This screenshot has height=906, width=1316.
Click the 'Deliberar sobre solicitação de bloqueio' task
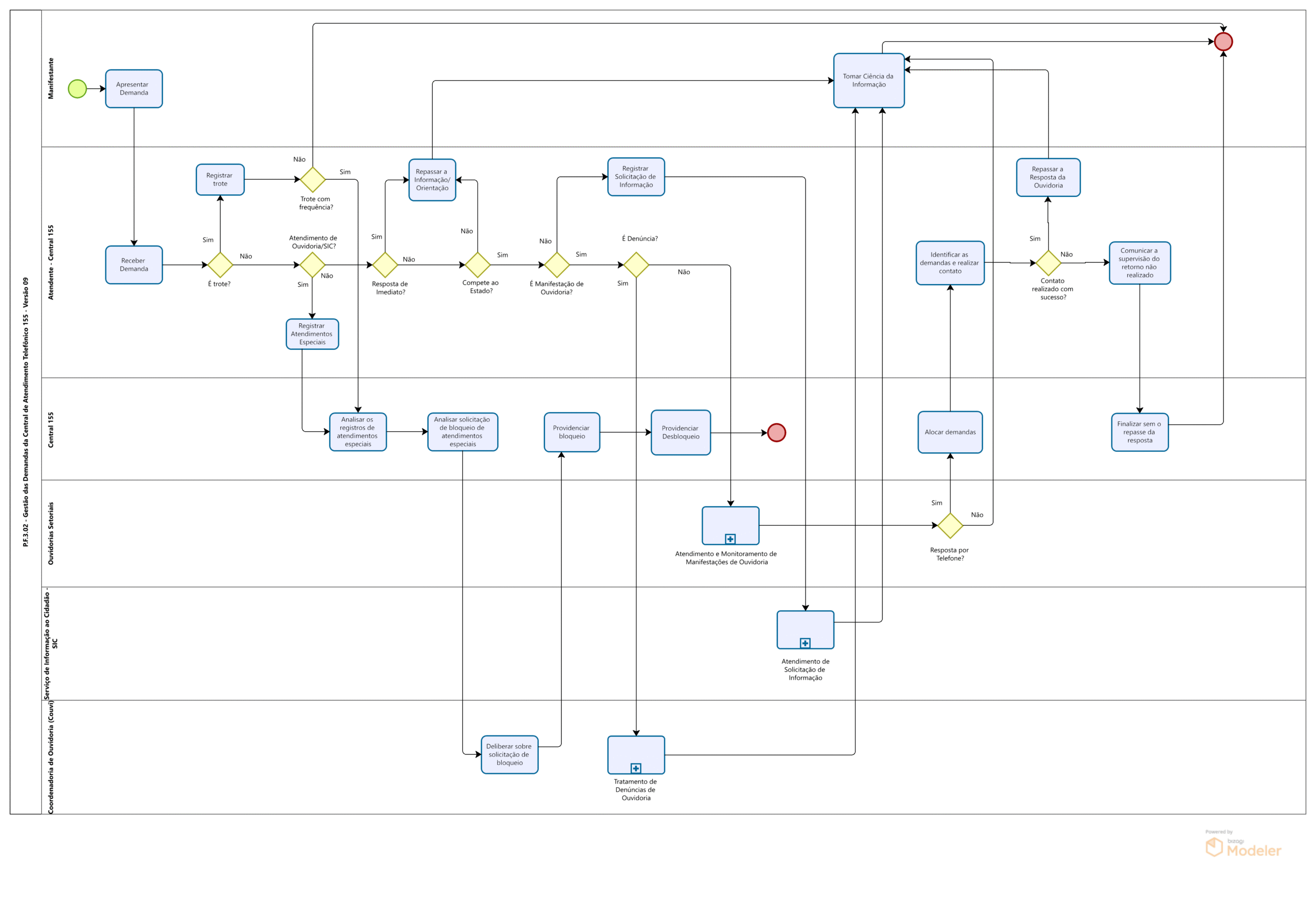509,754
